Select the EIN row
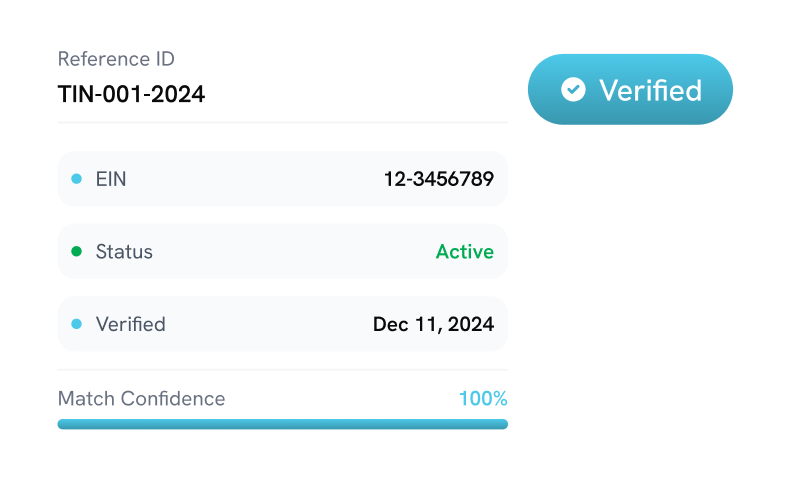 click(282, 179)
